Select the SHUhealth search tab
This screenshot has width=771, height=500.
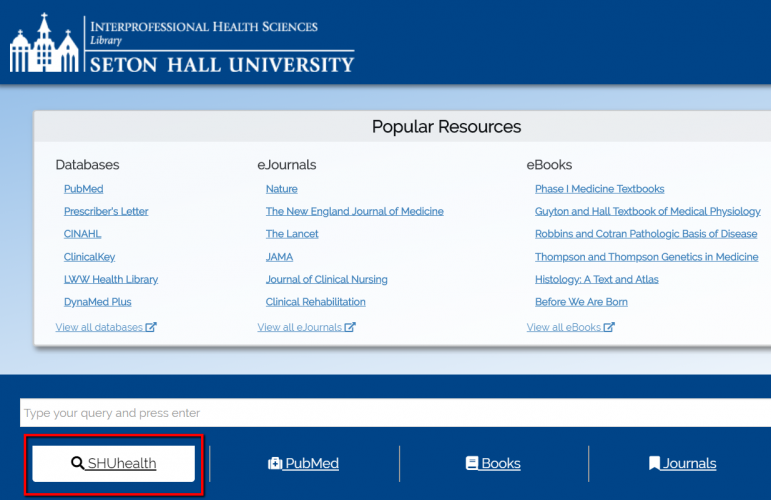[114, 464]
